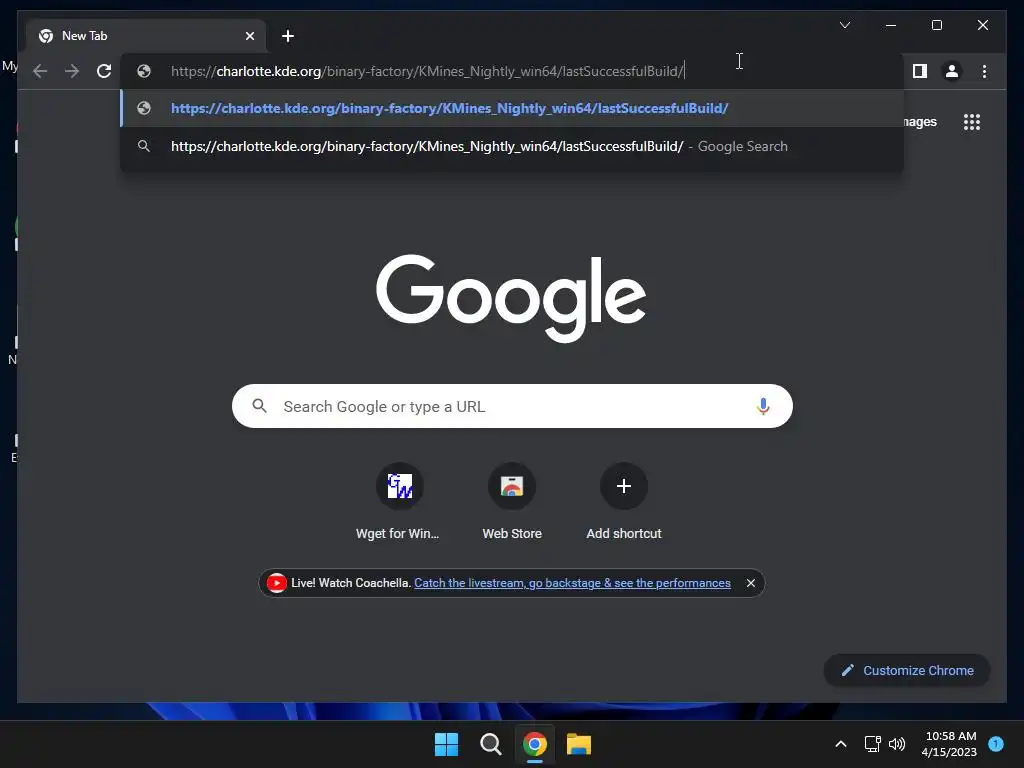Click the back navigation arrow
This screenshot has width=1024, height=768.
click(x=40, y=71)
